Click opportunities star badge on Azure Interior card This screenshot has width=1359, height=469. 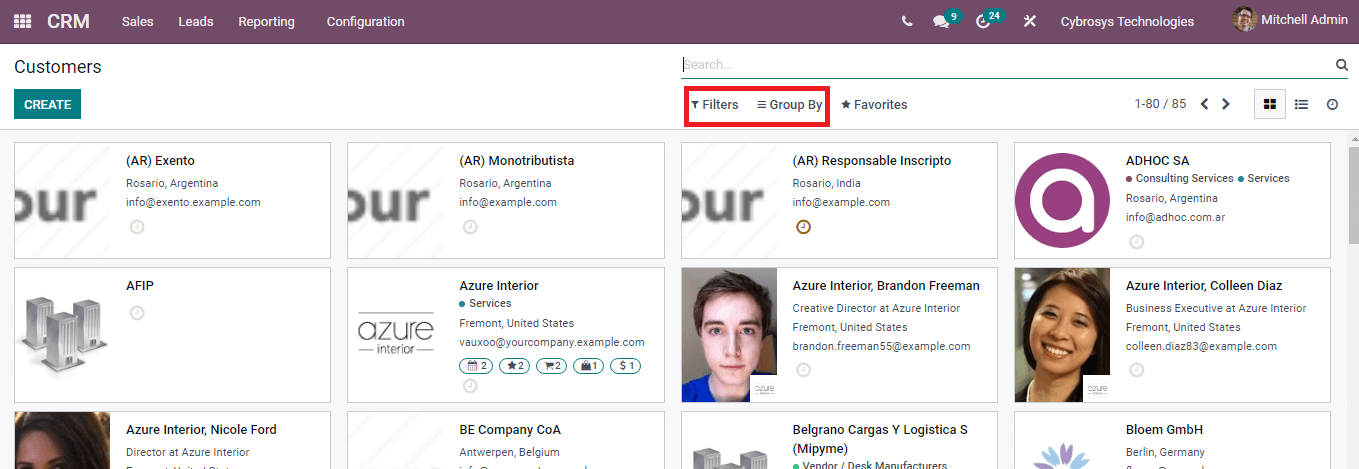tap(514, 366)
